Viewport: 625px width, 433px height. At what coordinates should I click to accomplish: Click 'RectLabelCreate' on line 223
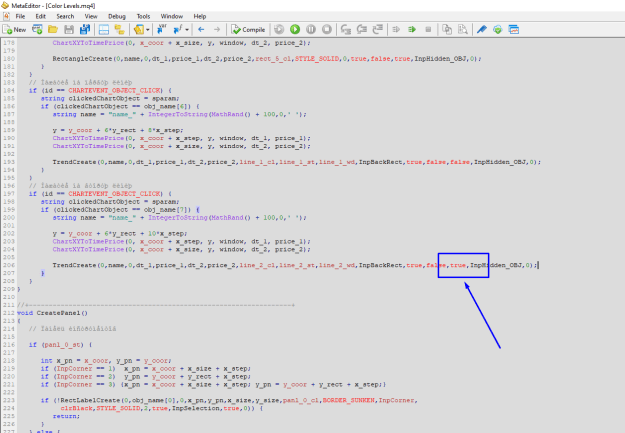(90, 400)
